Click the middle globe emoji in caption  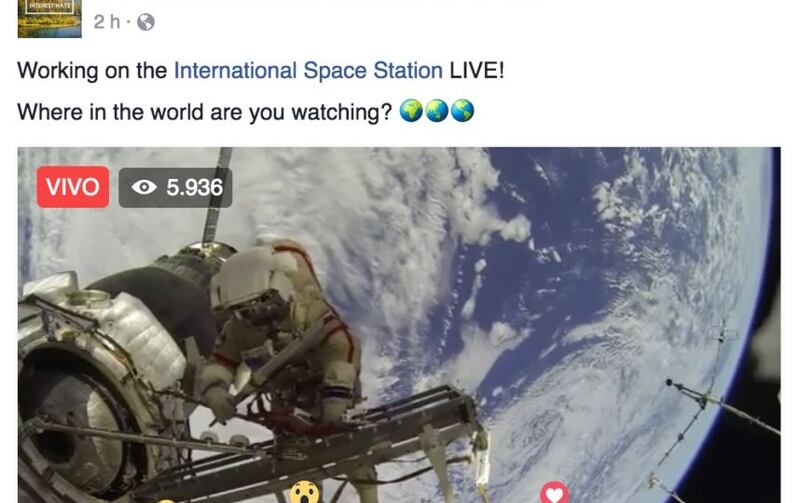(x=437, y=111)
